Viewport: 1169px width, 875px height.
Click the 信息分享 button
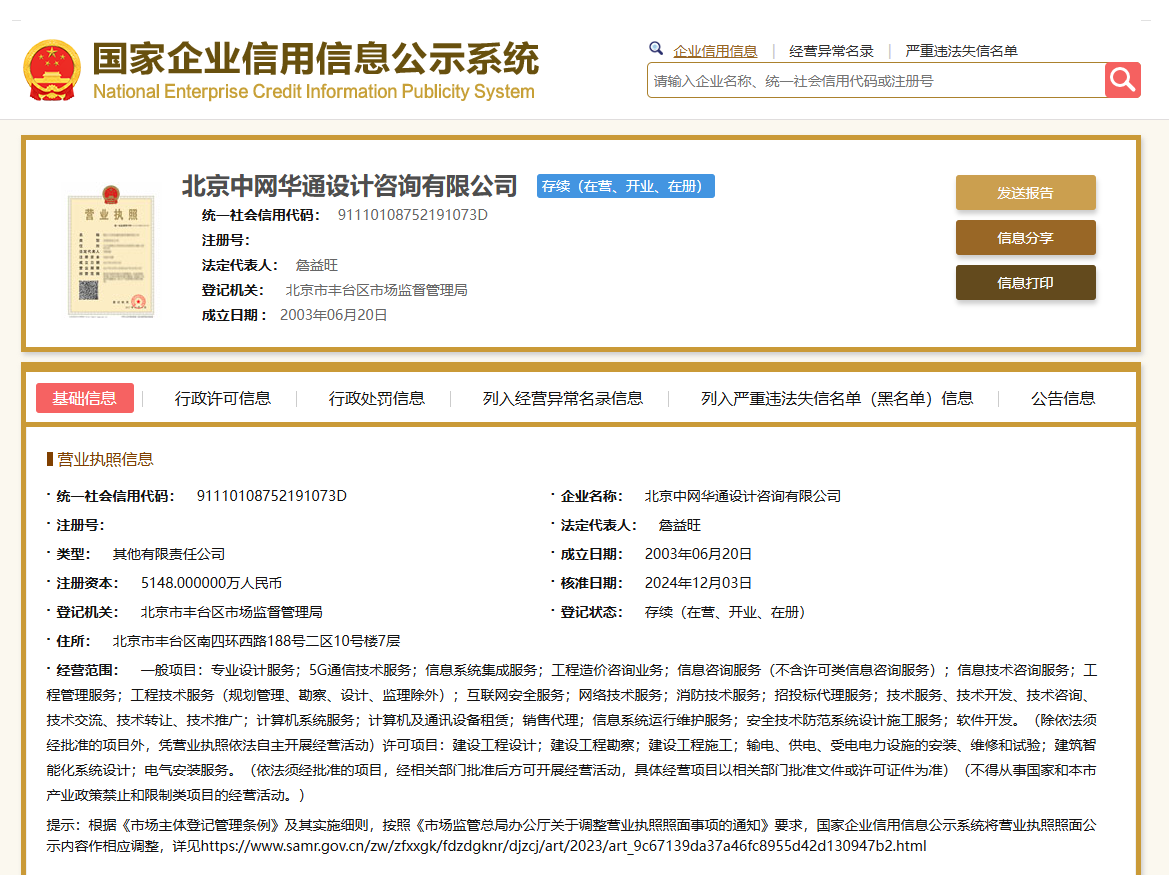[1026, 238]
